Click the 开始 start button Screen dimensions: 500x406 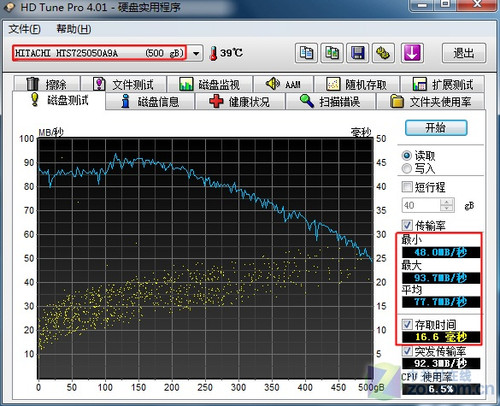click(x=436, y=128)
